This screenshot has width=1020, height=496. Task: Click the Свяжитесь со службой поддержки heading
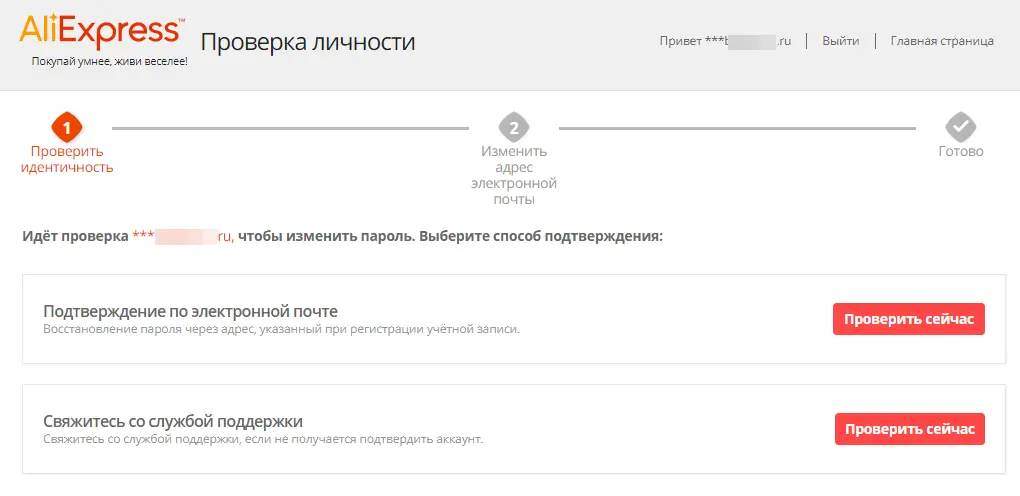(173, 421)
